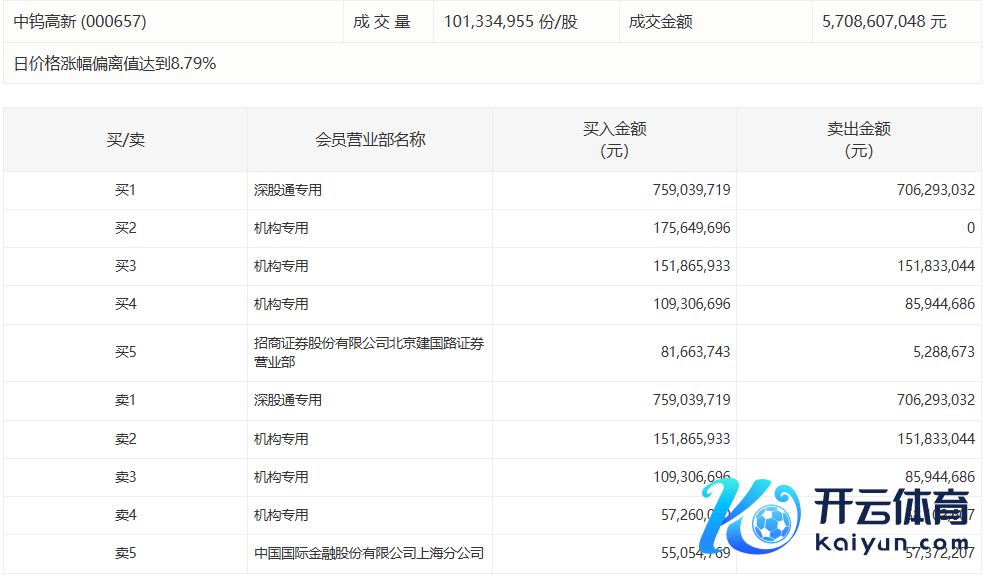Click the 成交量 label cell

coord(382,21)
